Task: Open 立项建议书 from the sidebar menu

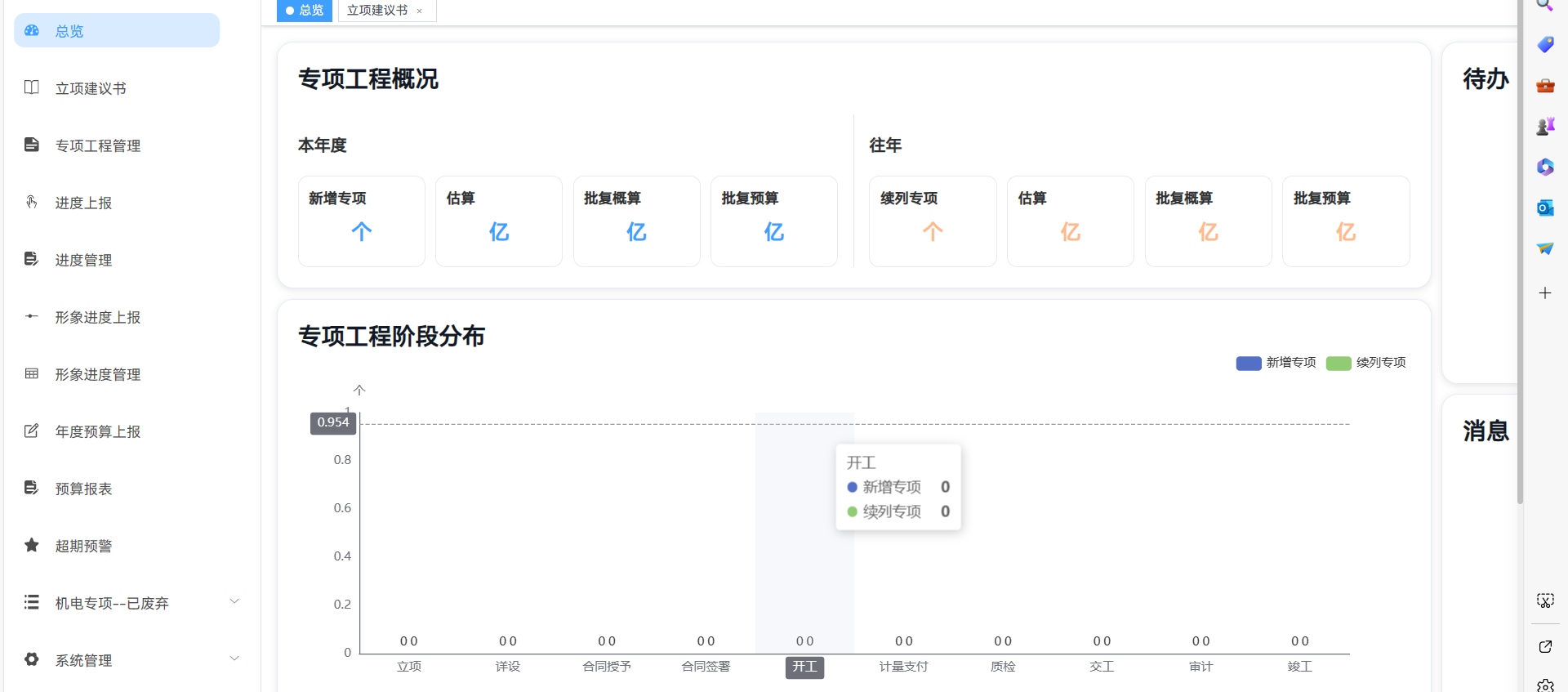Action: click(x=91, y=88)
